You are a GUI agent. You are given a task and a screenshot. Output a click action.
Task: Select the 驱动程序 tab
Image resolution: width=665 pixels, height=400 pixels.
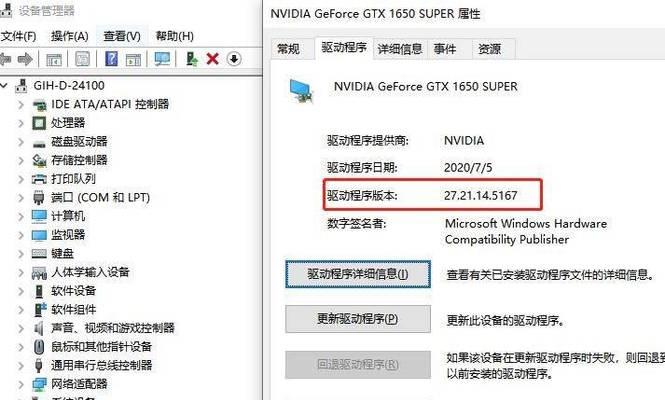(x=344, y=48)
